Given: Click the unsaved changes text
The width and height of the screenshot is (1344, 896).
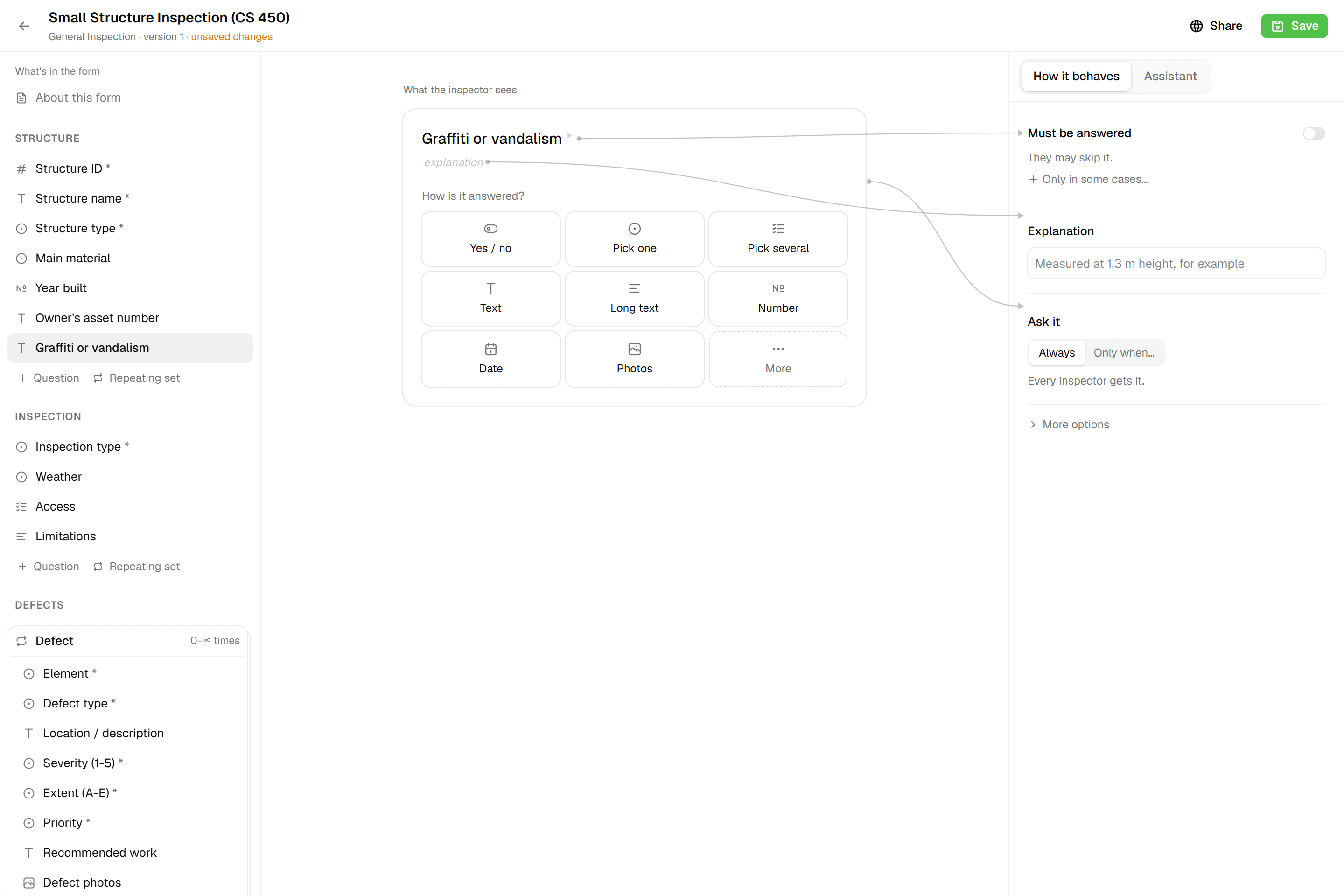Looking at the screenshot, I should 231,36.
